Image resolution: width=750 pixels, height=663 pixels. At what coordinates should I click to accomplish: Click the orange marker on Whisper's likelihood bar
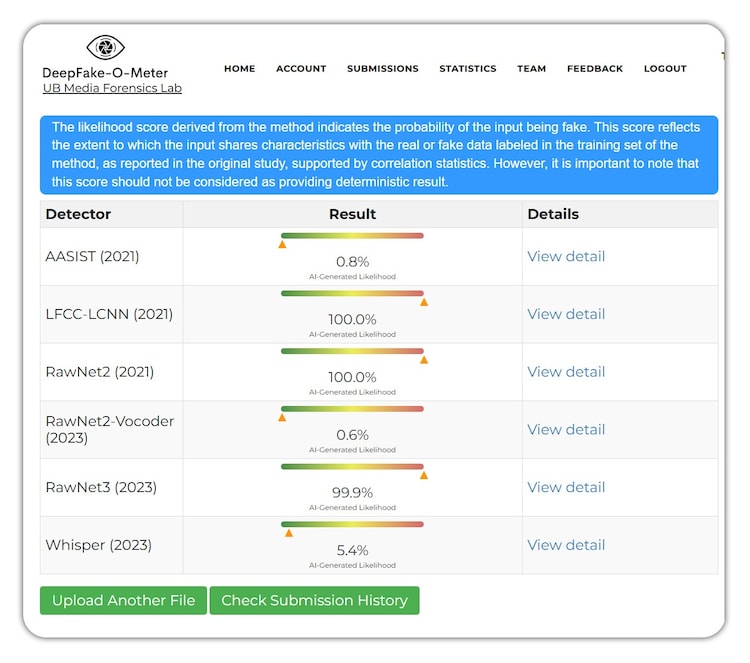pos(289,533)
